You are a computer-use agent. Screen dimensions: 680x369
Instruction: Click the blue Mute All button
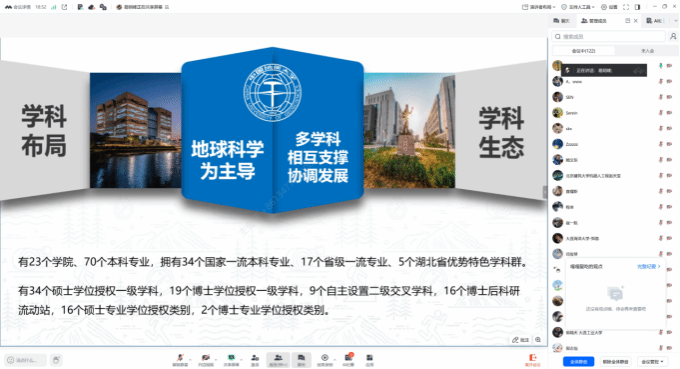pos(578,362)
